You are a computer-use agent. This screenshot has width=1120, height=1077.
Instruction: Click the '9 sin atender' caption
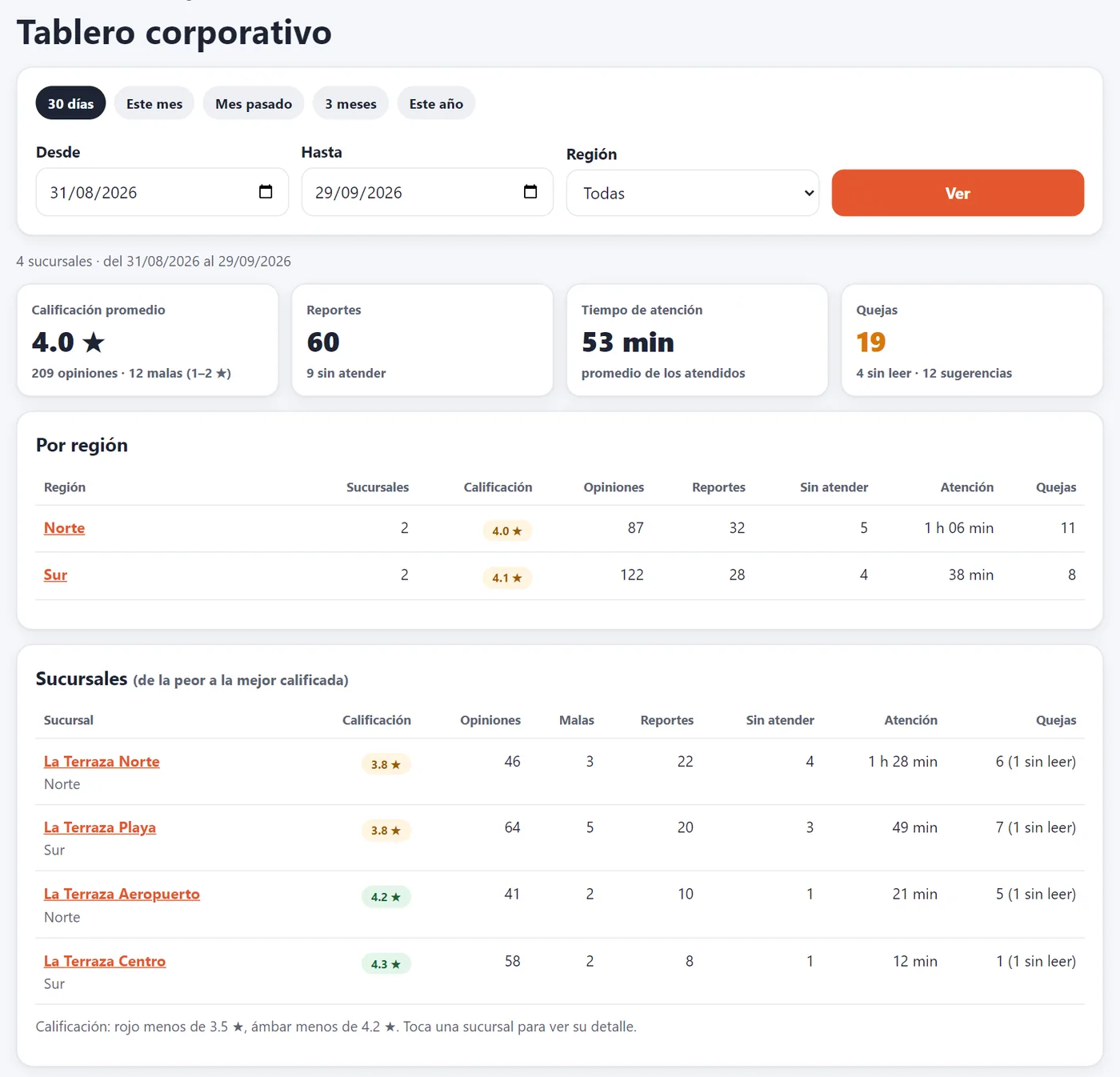(346, 373)
